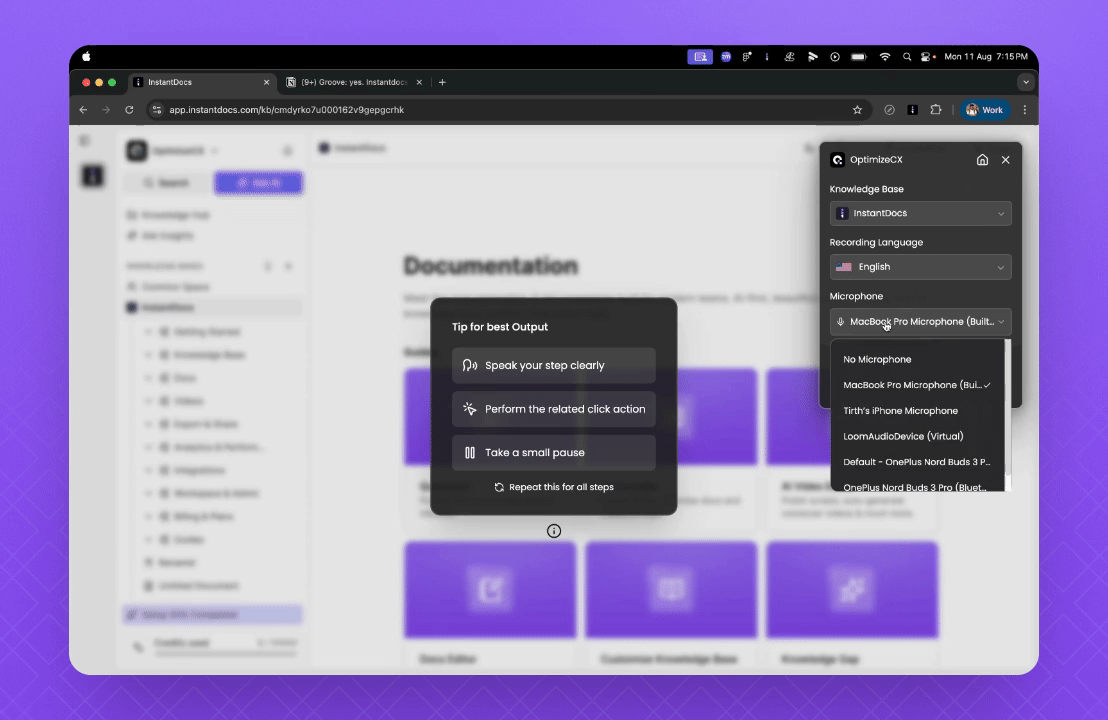
Task: Select MacBook Pro Microphone checked option
Action: coord(917,385)
